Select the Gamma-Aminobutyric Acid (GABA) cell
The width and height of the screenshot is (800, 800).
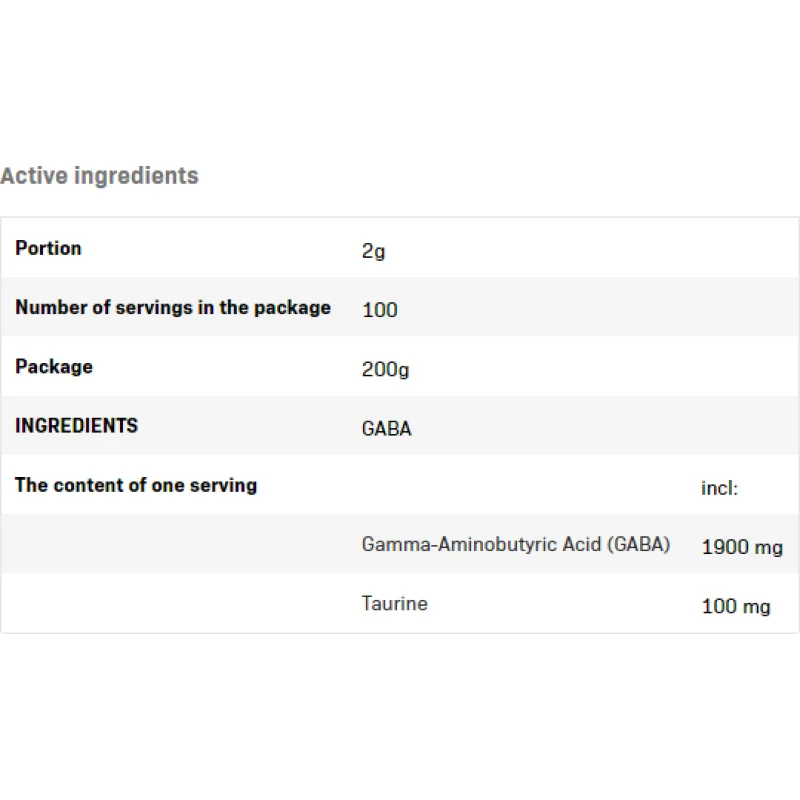[x=516, y=545]
